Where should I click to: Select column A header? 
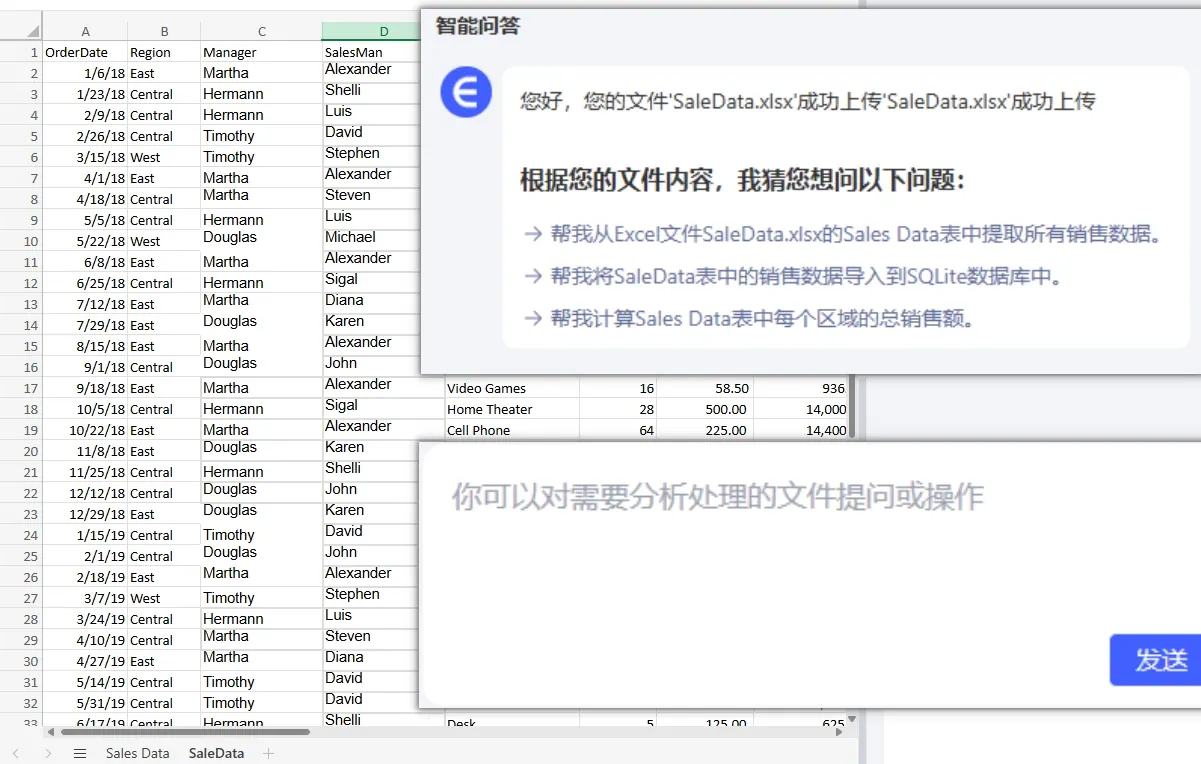[x=85, y=31]
